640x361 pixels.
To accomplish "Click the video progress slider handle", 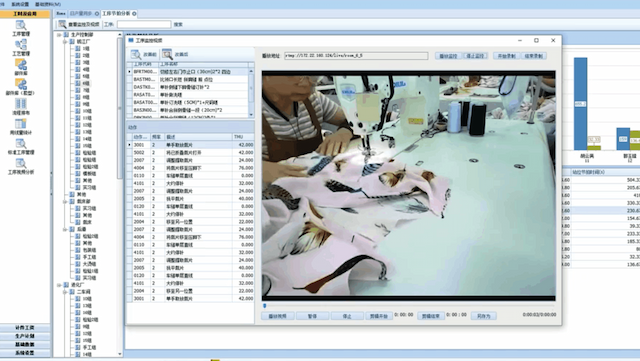I will pos(264,305).
